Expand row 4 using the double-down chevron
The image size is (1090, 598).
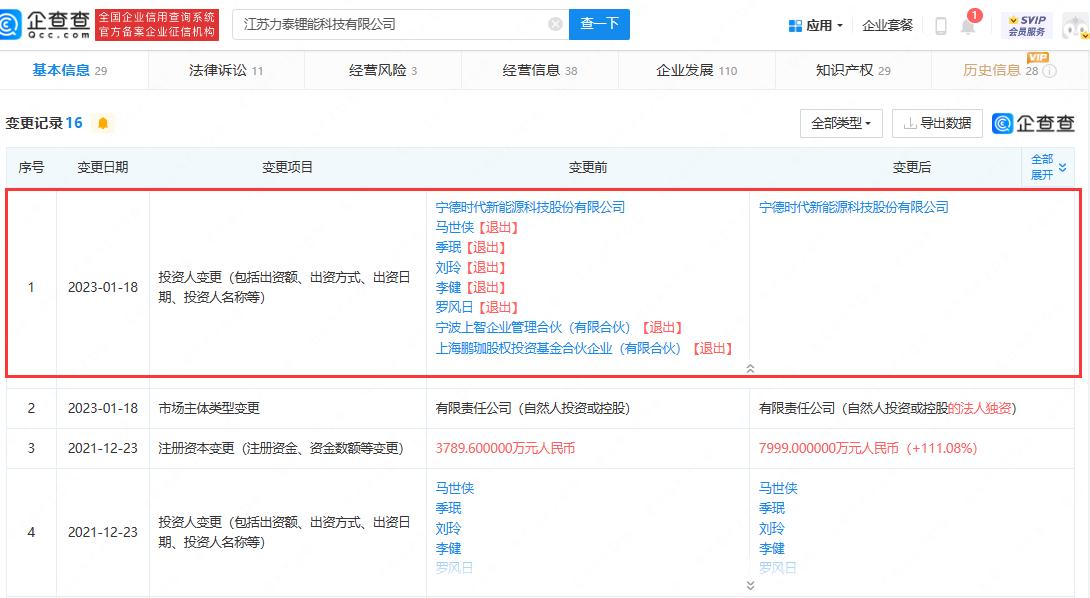(x=750, y=585)
